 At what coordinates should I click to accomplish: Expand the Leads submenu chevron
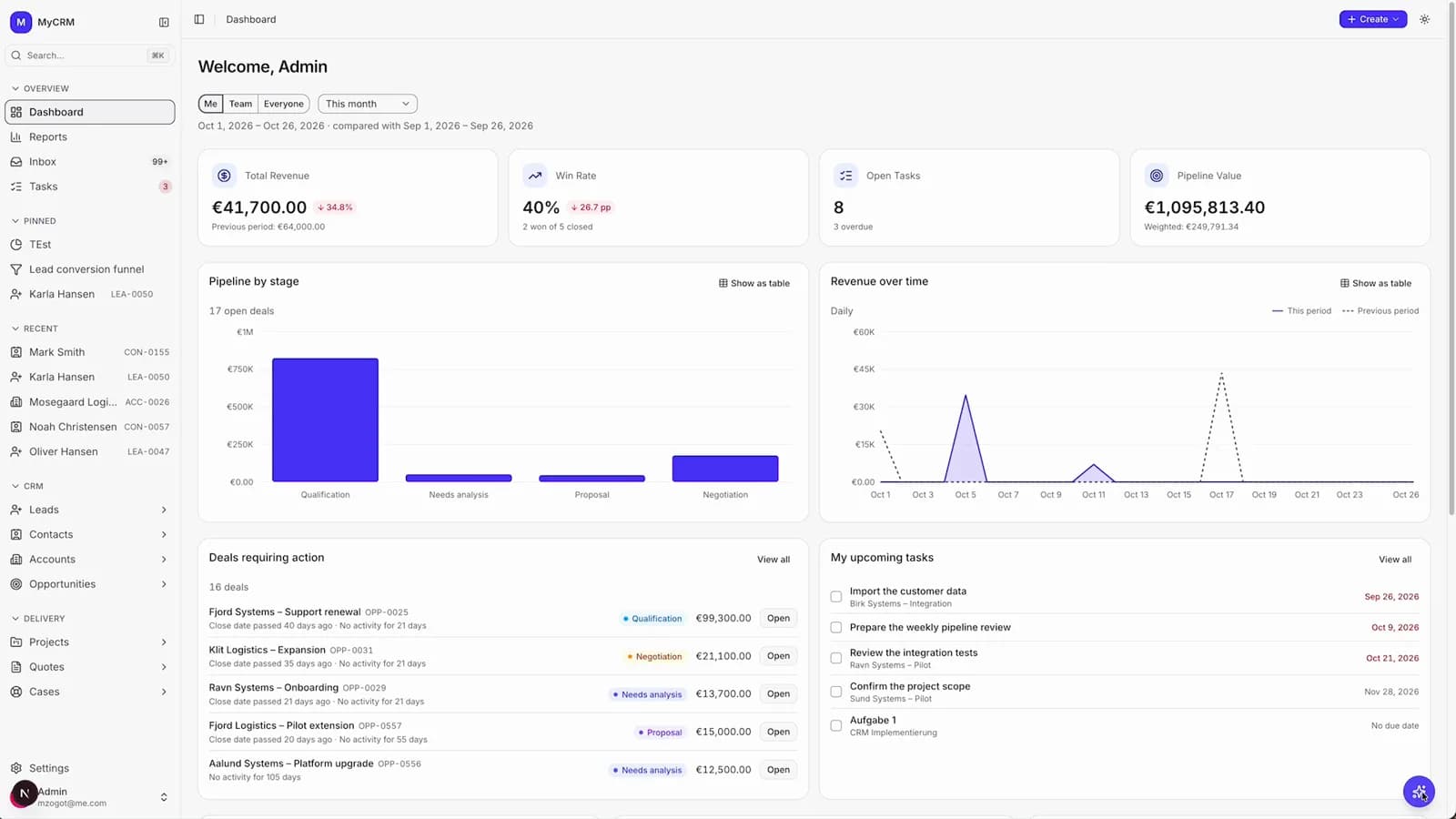(164, 510)
